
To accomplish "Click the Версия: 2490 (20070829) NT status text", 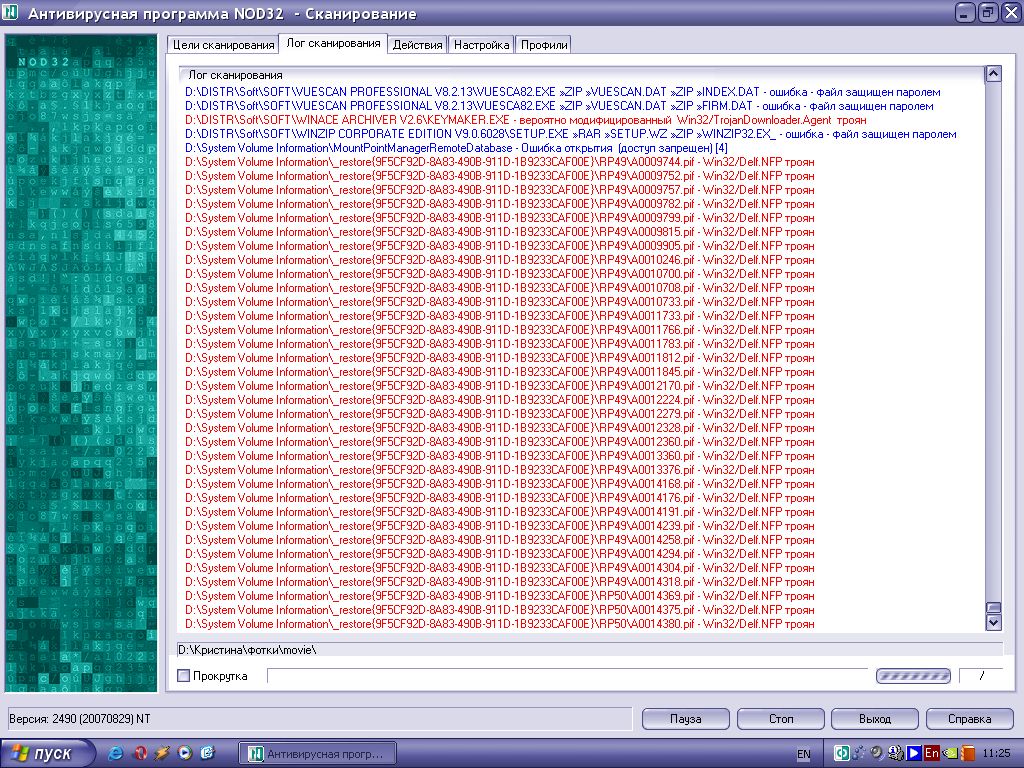I will point(80,719).
